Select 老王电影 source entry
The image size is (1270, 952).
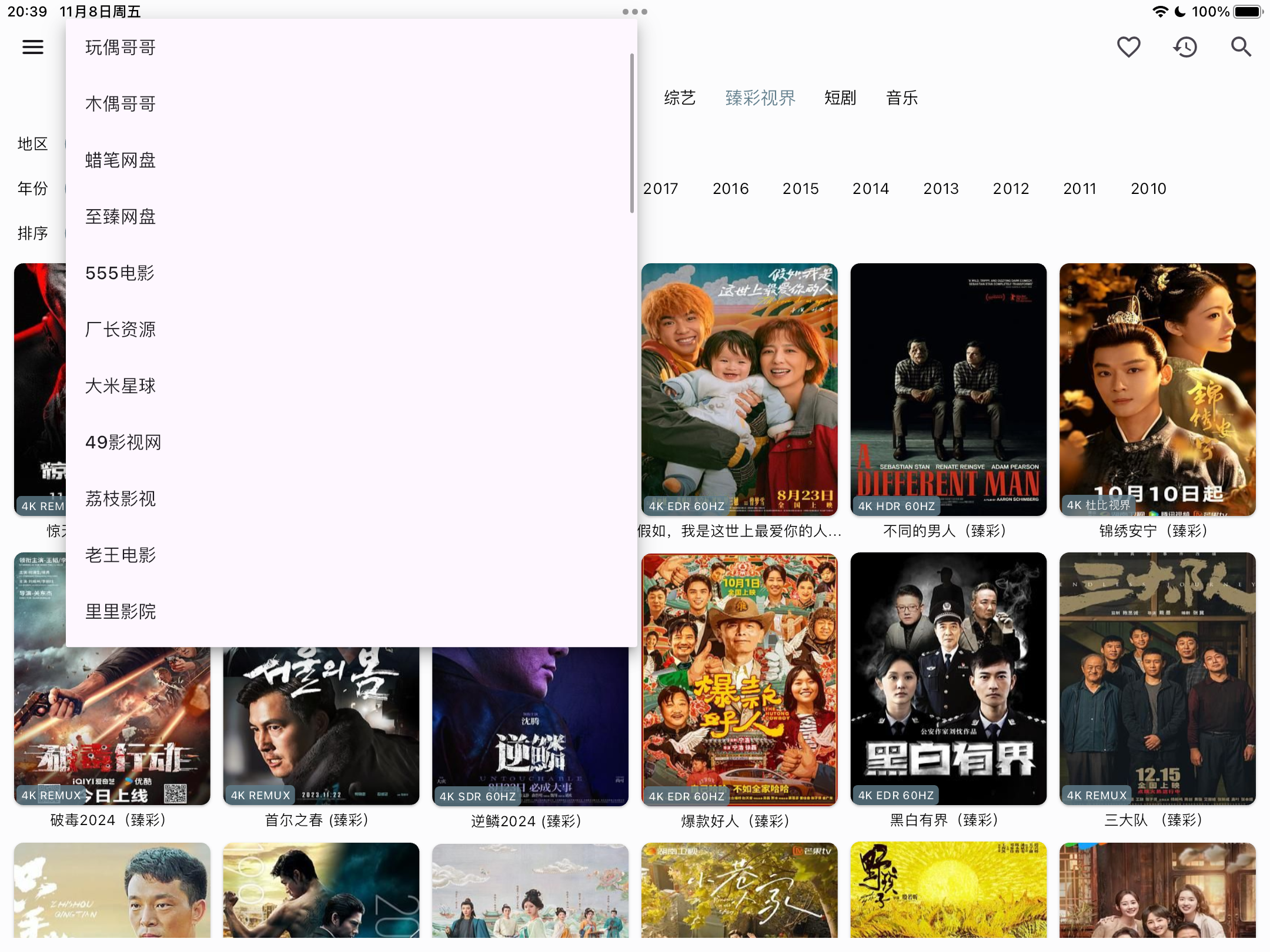click(351, 555)
